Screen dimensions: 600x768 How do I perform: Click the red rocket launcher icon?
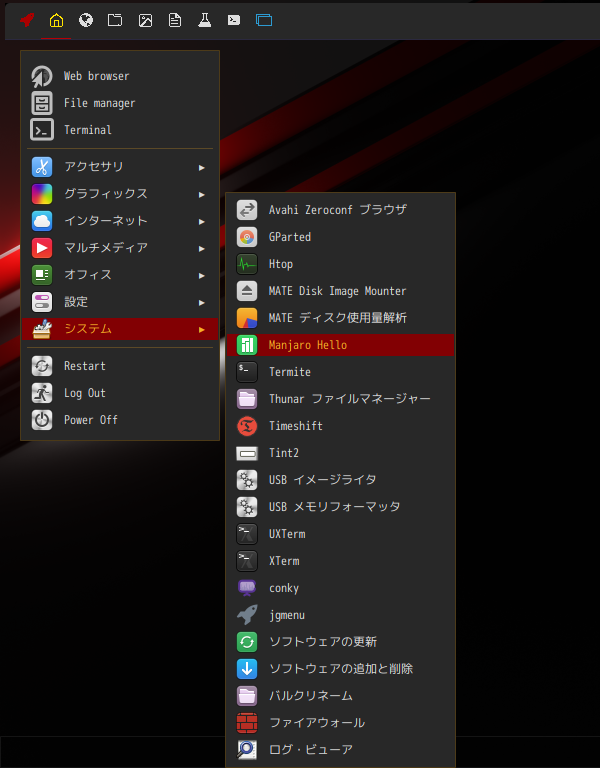click(27, 20)
